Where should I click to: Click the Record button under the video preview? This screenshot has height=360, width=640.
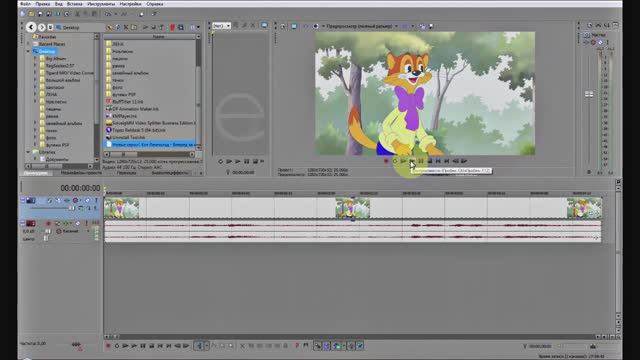click(x=386, y=161)
